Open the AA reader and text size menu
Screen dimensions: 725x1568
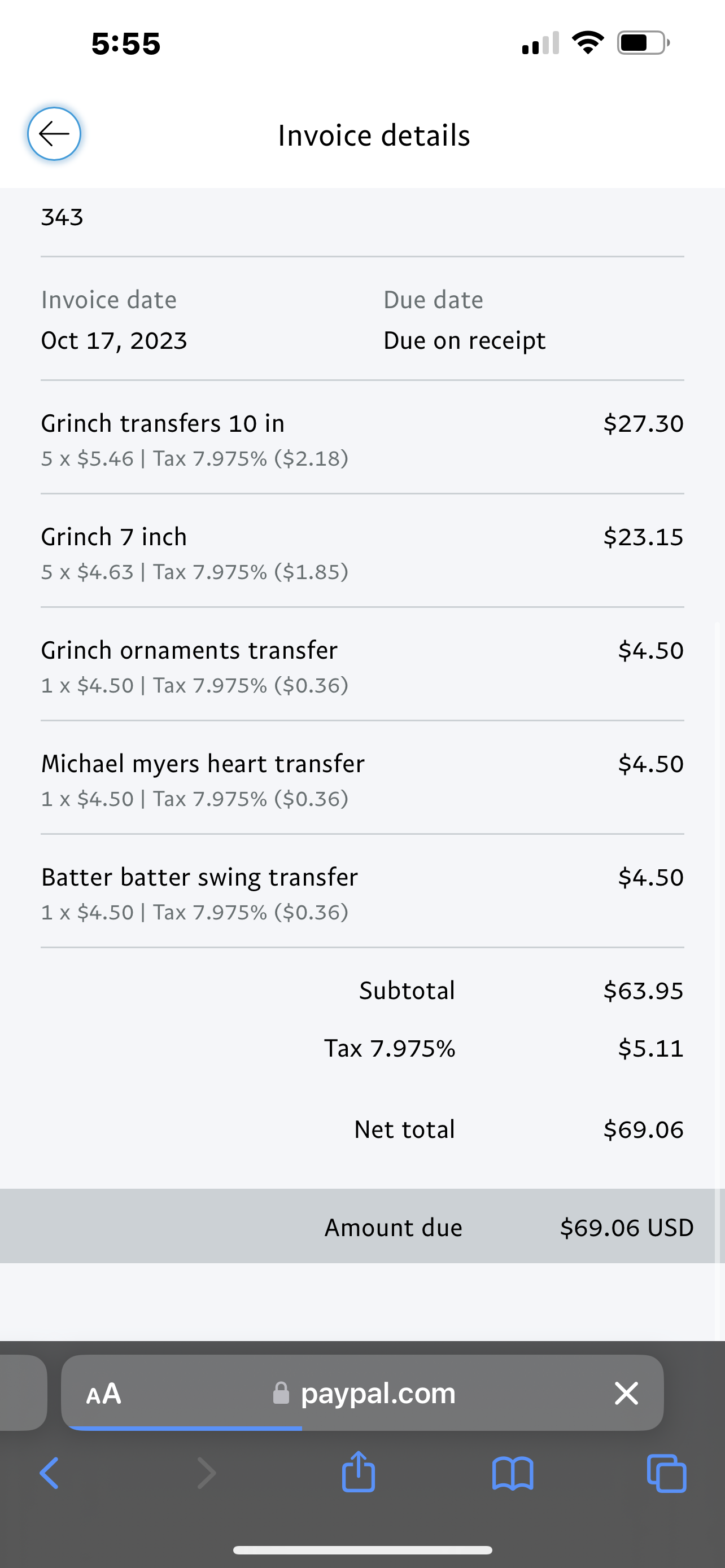[x=104, y=1392]
